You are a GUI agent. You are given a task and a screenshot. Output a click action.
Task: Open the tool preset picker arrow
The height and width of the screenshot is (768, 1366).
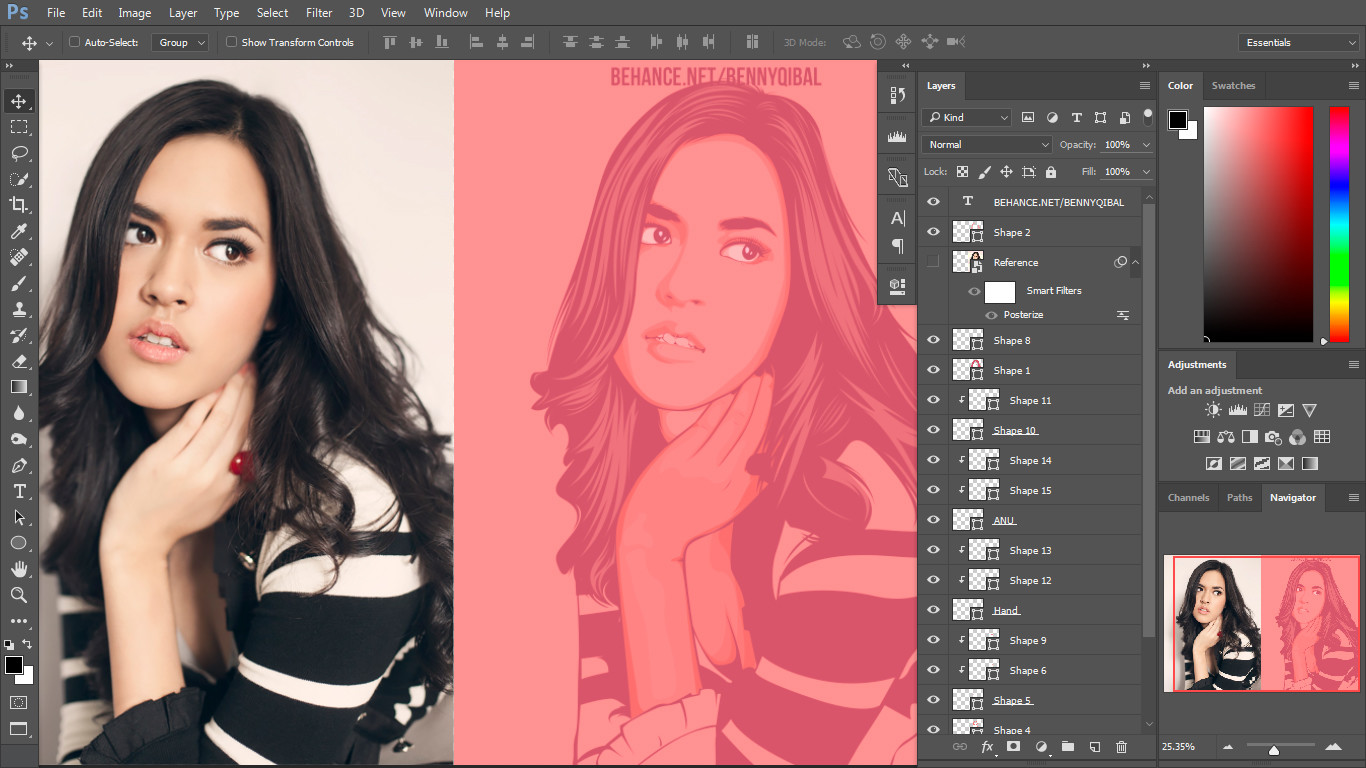[x=49, y=43]
